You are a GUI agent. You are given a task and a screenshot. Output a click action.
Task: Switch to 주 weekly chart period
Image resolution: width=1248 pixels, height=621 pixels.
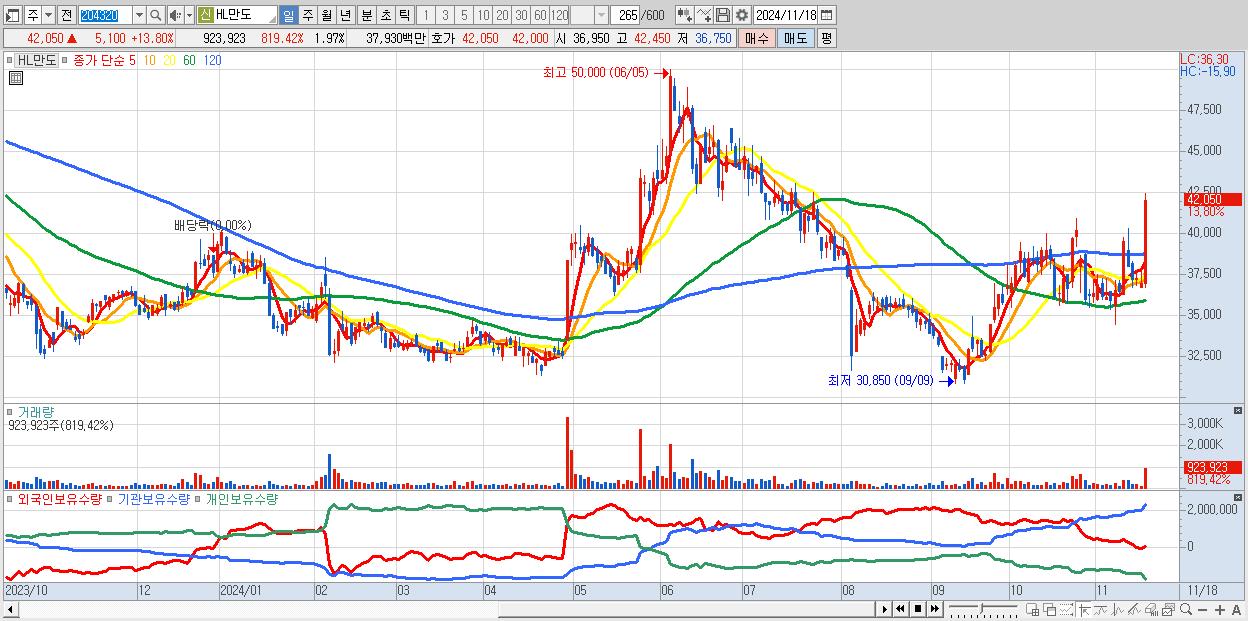(307, 15)
